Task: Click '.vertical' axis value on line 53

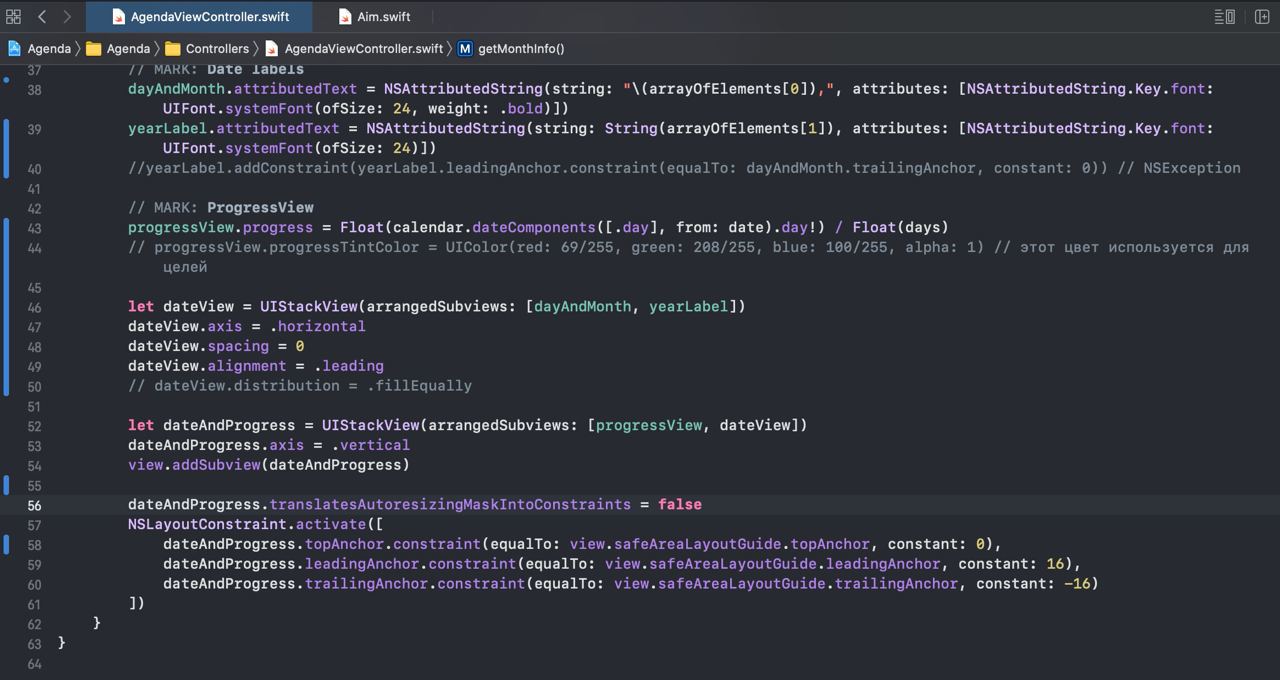Action: (370, 445)
